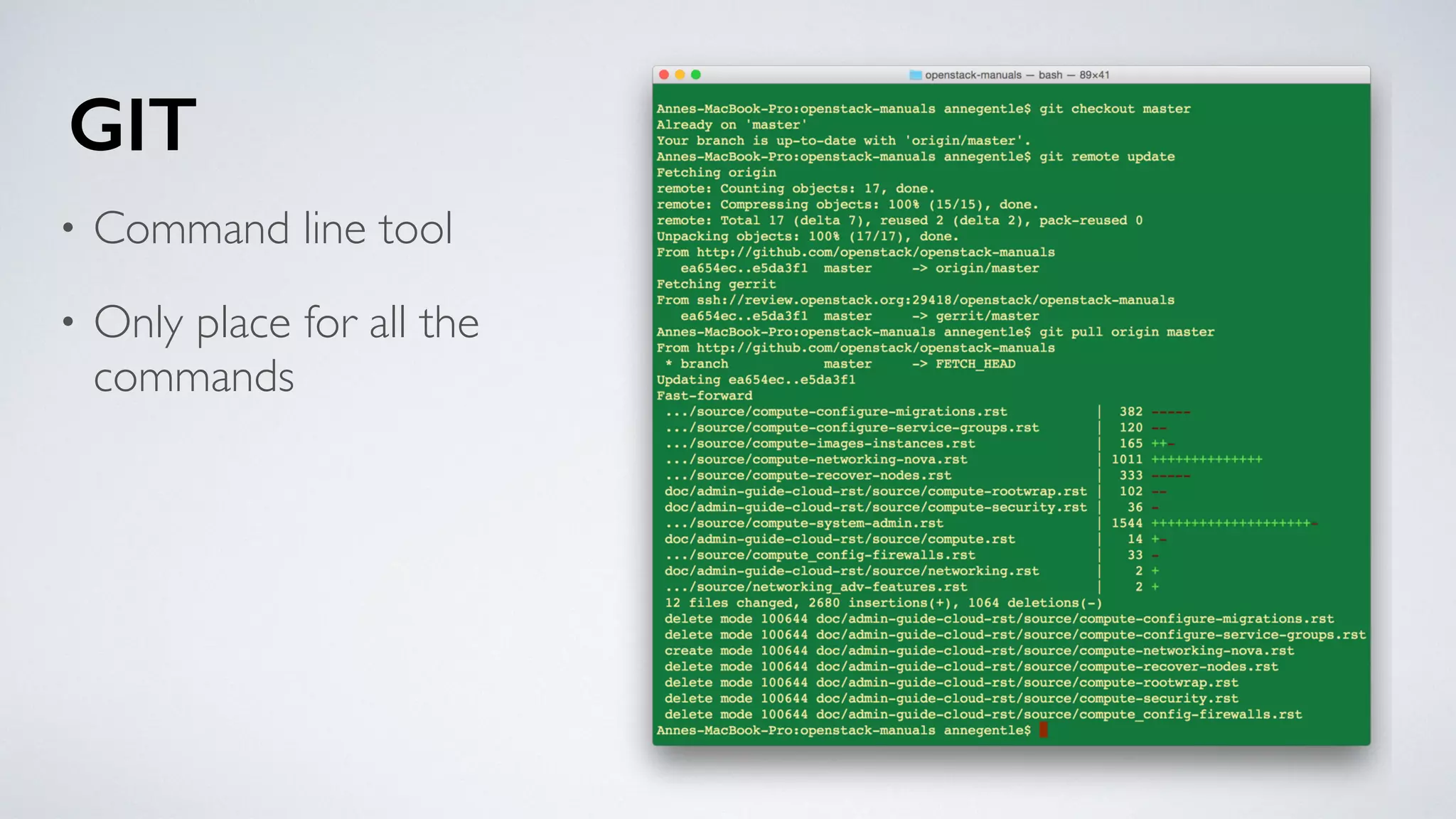Click the 'Command line tool' bullet text

[x=273, y=228]
